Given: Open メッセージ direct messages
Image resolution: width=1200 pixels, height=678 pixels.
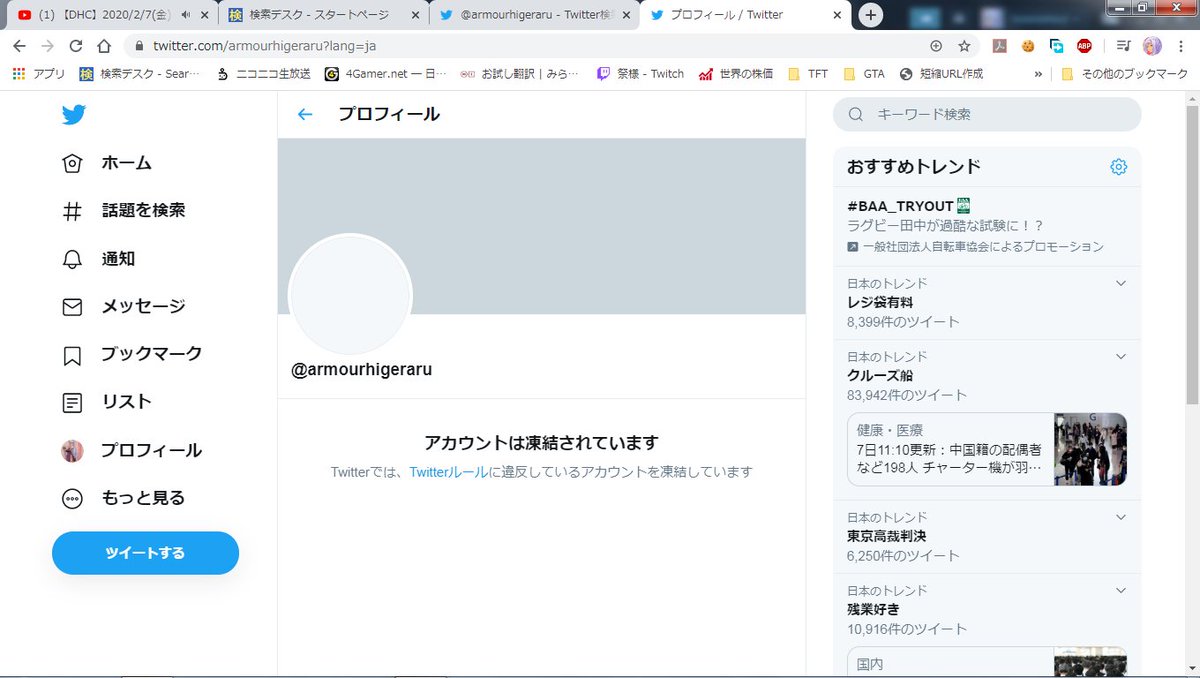Looking at the screenshot, I should coord(123,307).
